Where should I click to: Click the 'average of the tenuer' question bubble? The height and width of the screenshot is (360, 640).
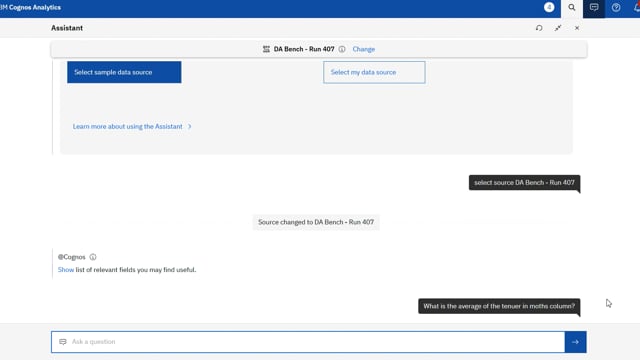tap(499, 306)
